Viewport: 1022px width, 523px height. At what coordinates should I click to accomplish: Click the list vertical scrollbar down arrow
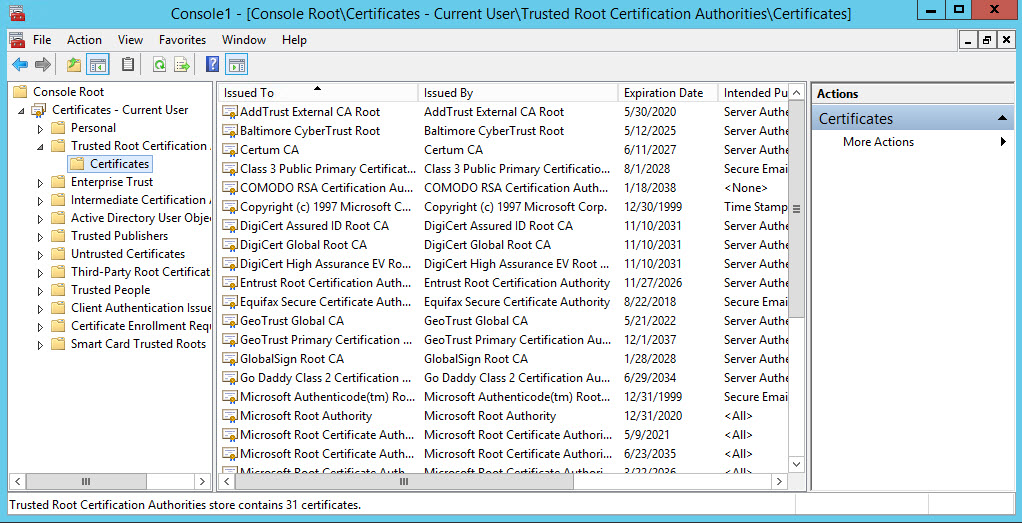point(796,464)
